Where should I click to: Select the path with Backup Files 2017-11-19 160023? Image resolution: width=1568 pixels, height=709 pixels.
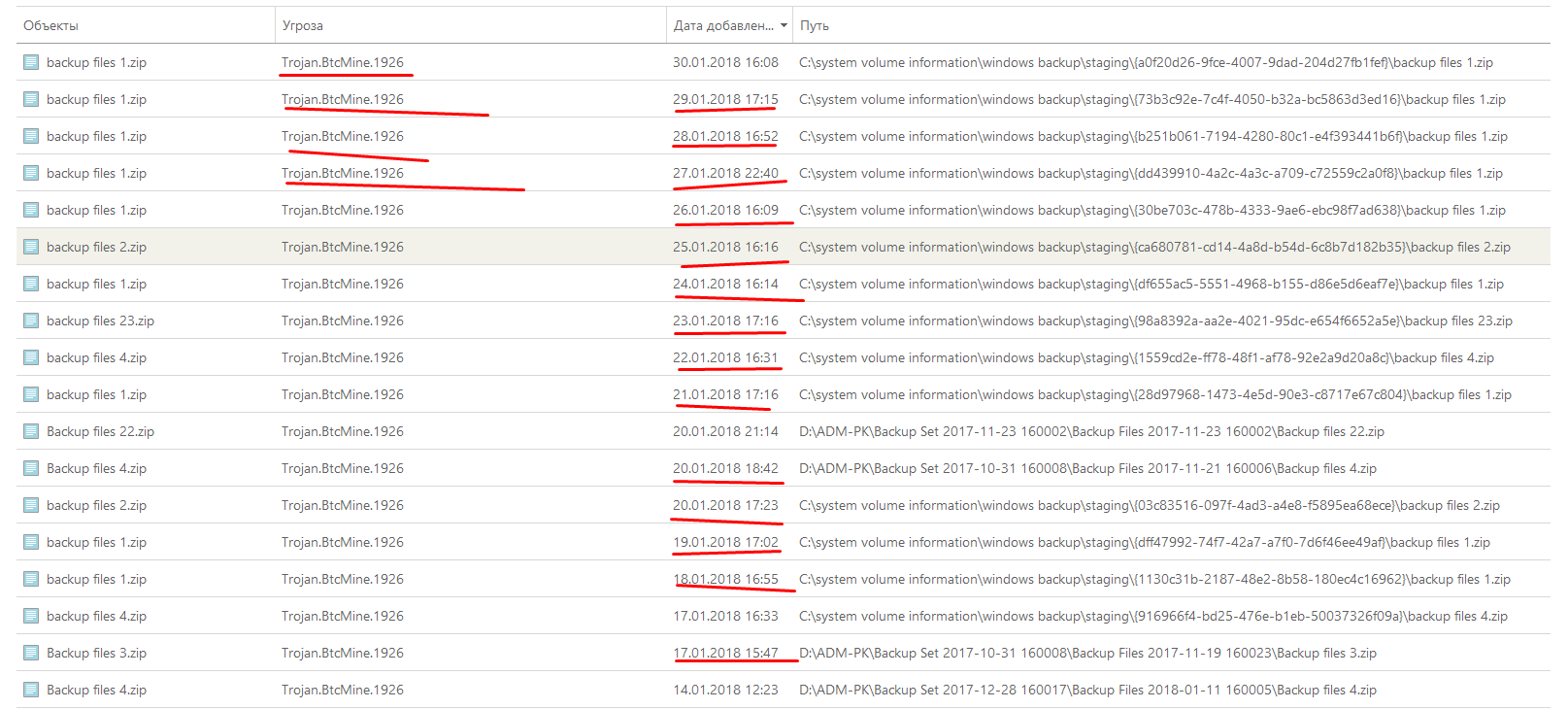tap(1087, 653)
